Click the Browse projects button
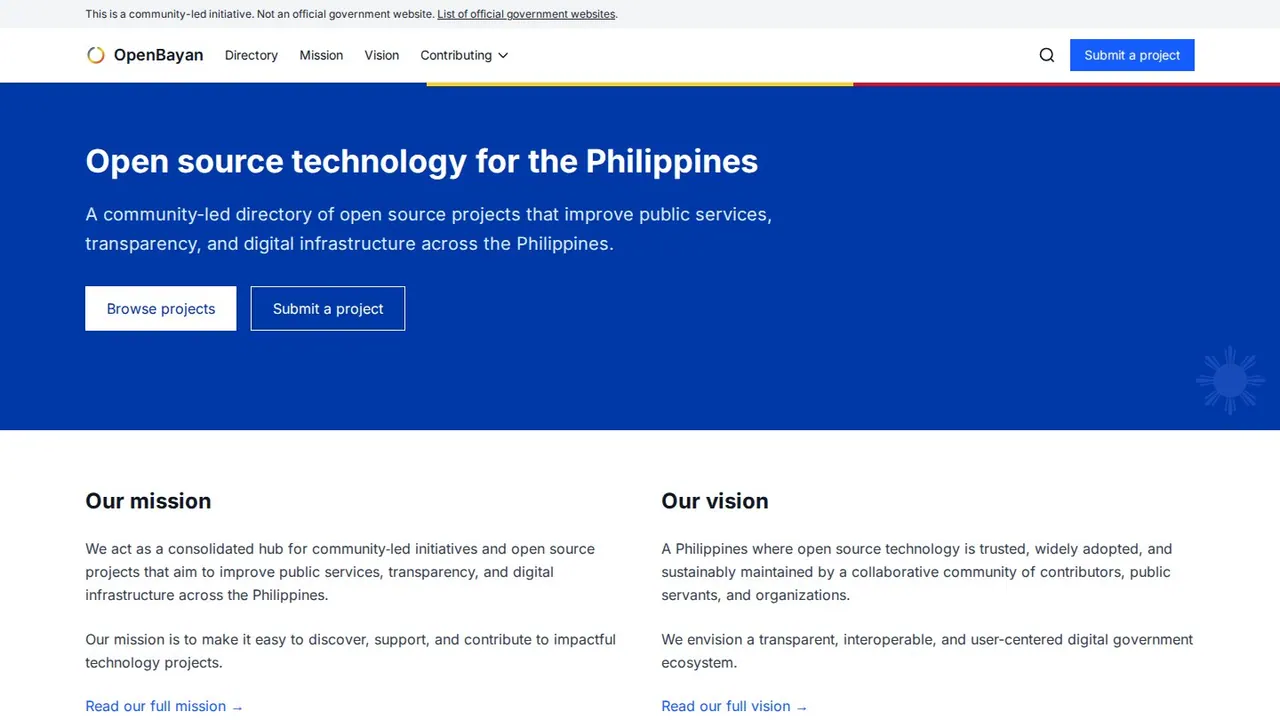This screenshot has height=720, width=1280. coord(161,308)
